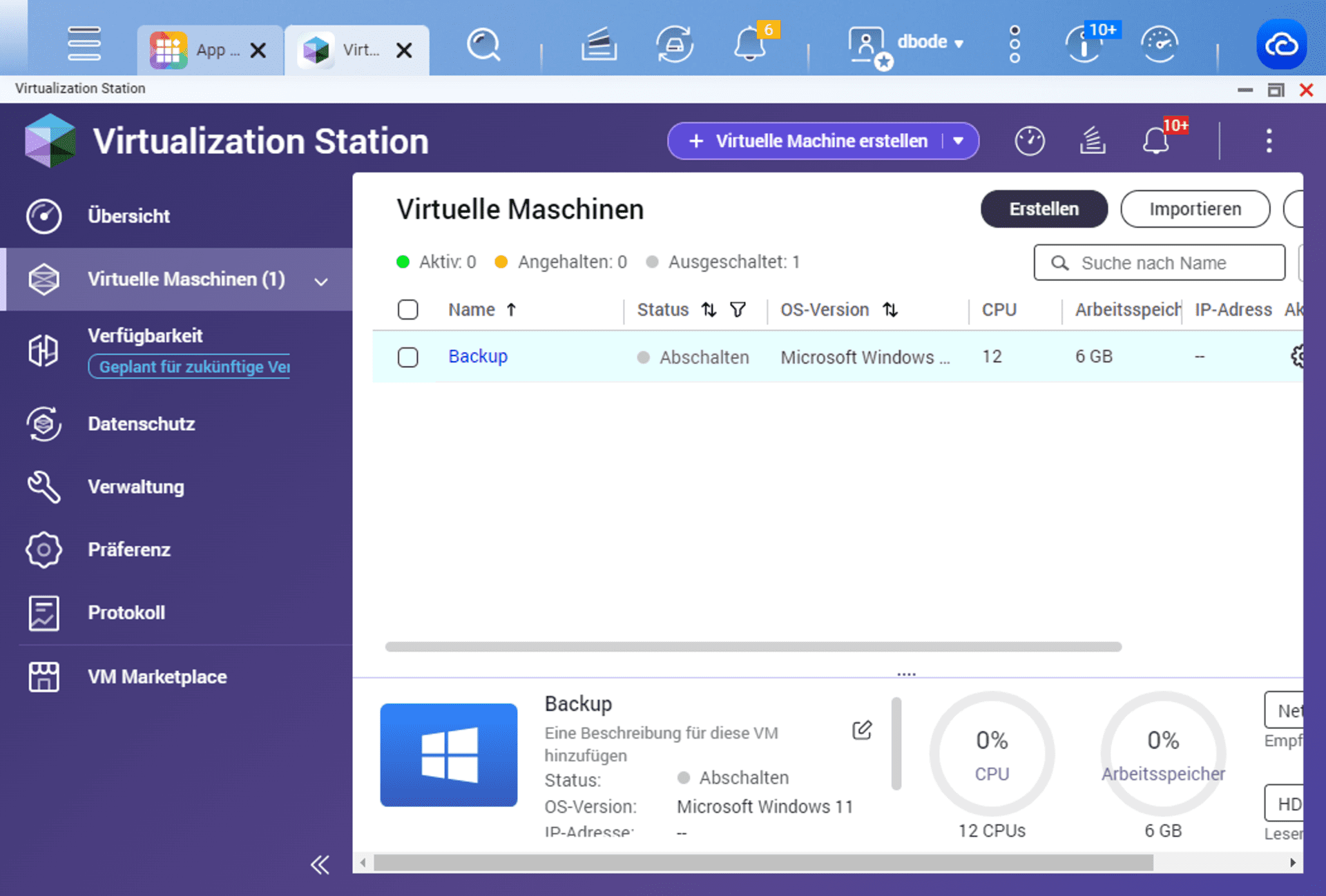Expand the Virtuelle Machine erstellen dropdown arrow

coord(959,141)
